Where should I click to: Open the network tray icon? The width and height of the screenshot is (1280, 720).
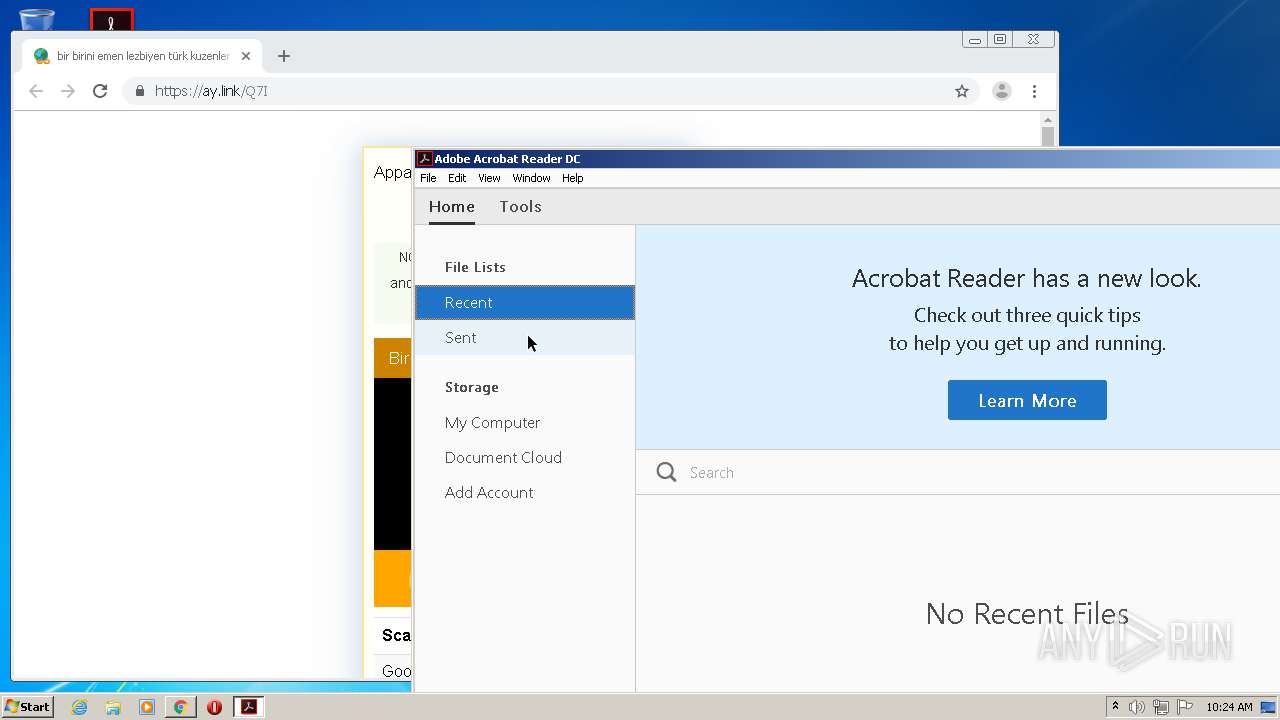[1161, 707]
